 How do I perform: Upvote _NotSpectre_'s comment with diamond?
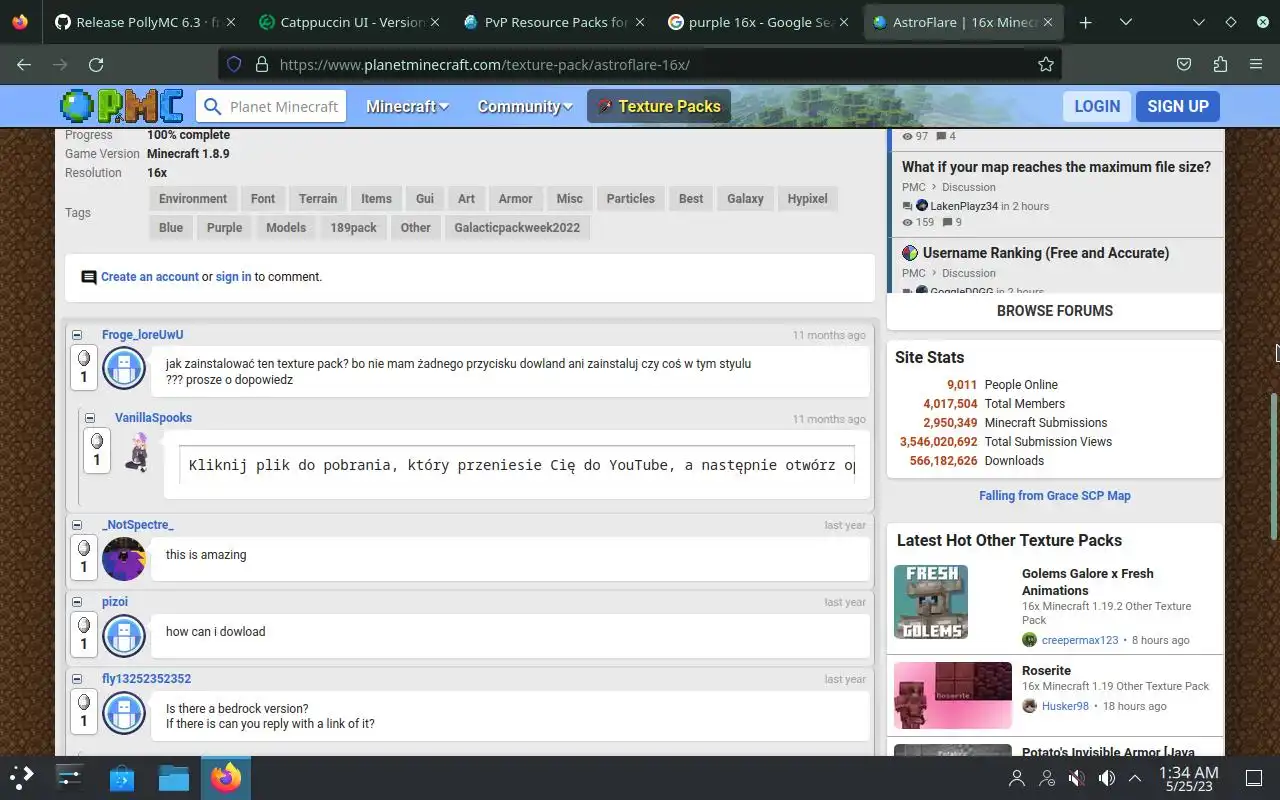coord(84,548)
